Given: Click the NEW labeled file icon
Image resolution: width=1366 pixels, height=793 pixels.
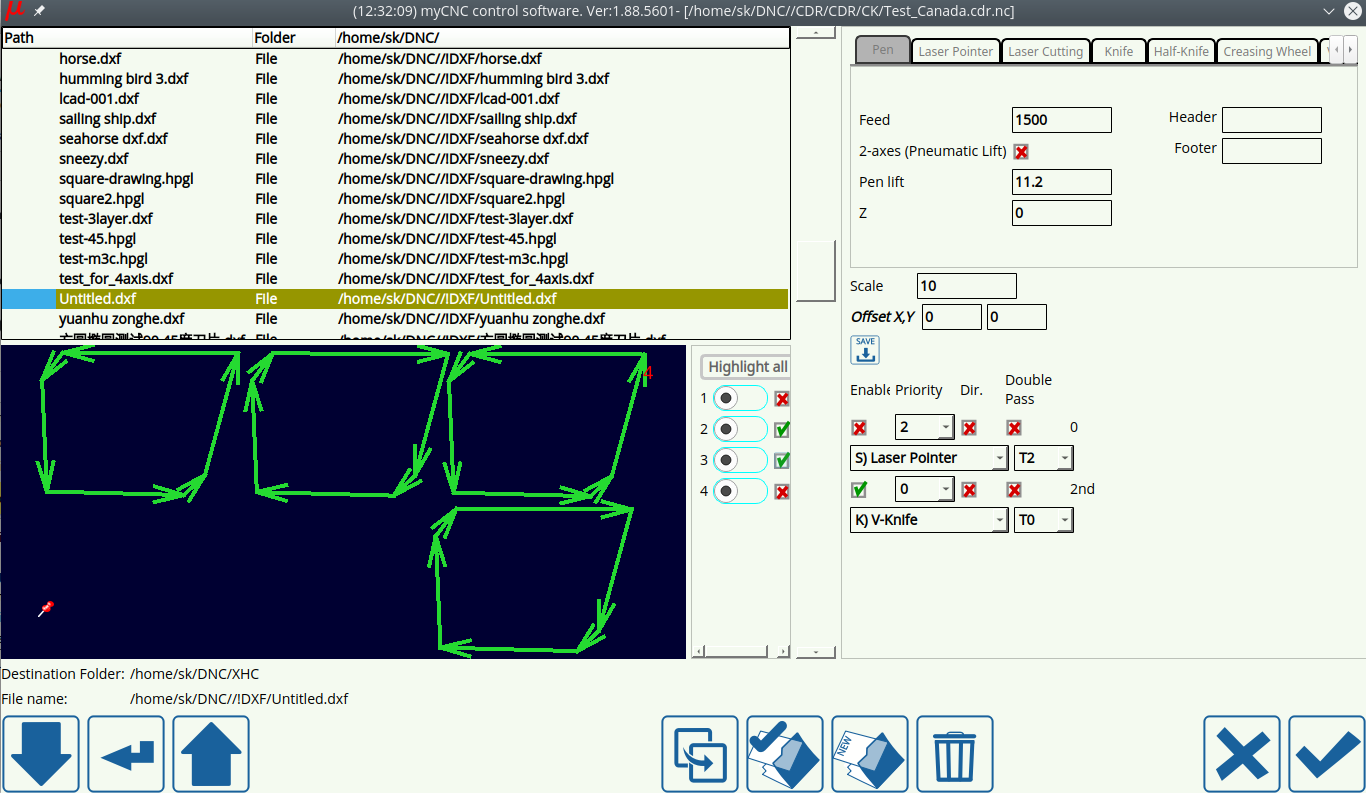Looking at the screenshot, I should (x=869, y=754).
